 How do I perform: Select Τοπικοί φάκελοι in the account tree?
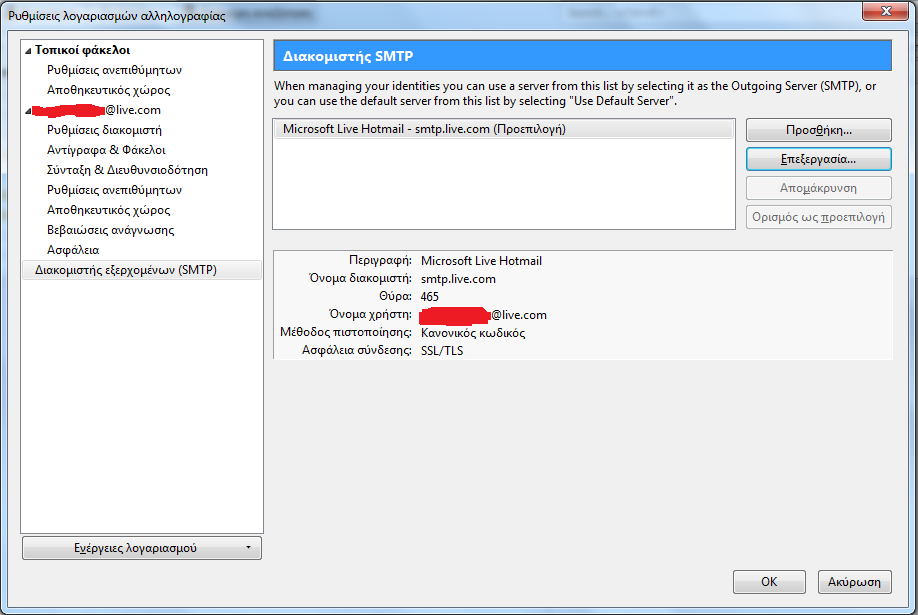(83, 50)
